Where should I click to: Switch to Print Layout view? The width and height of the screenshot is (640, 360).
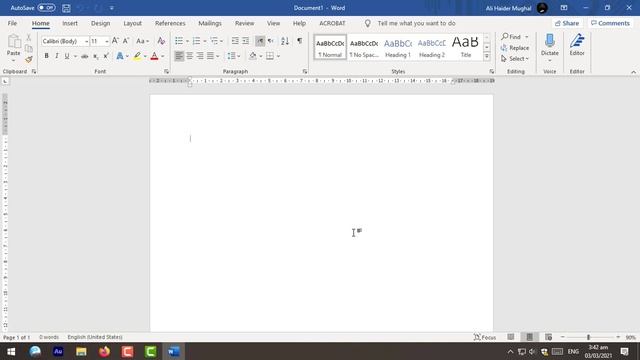coord(529,337)
